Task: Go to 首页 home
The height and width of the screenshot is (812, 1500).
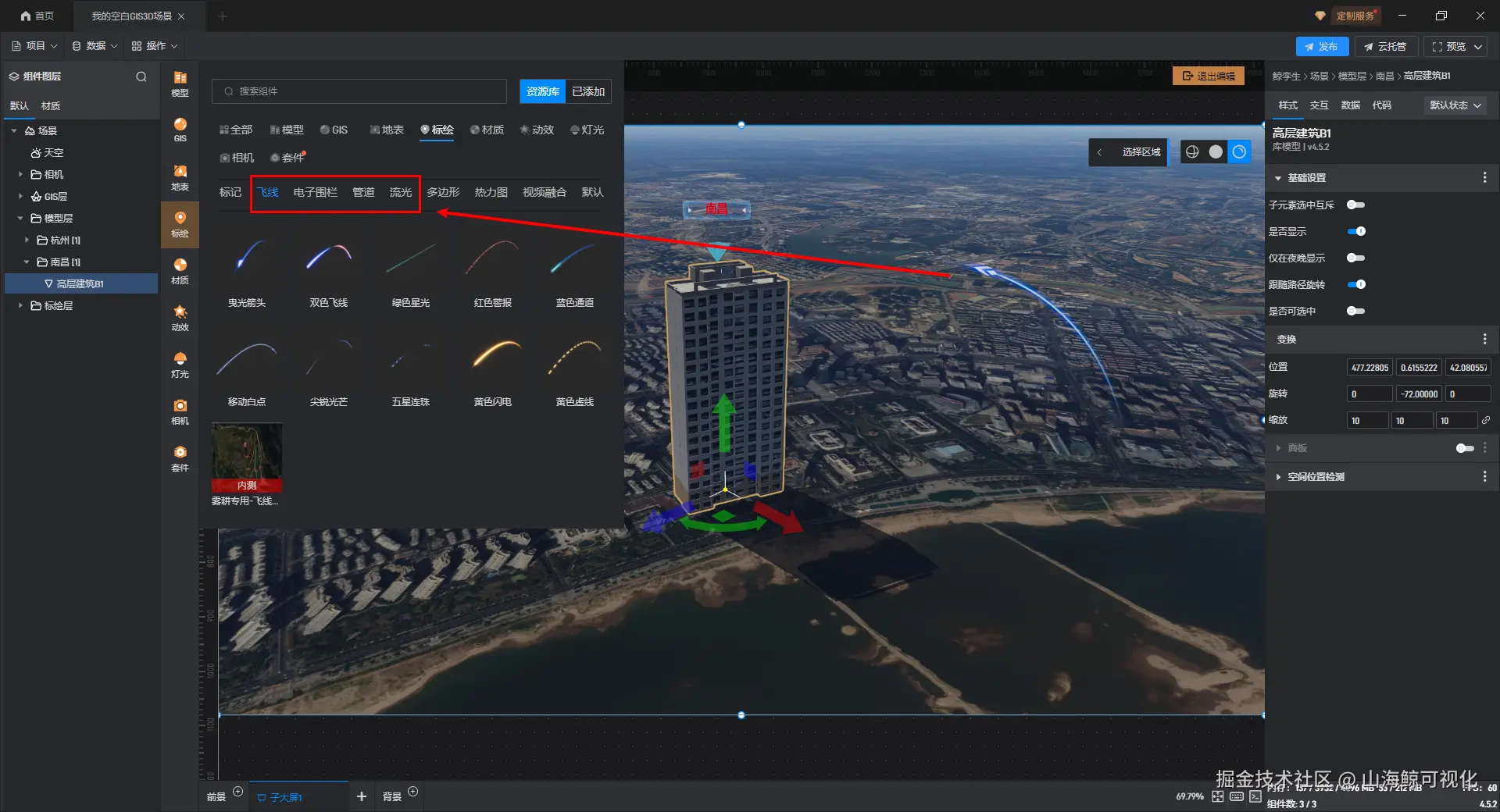Action: (x=37, y=16)
